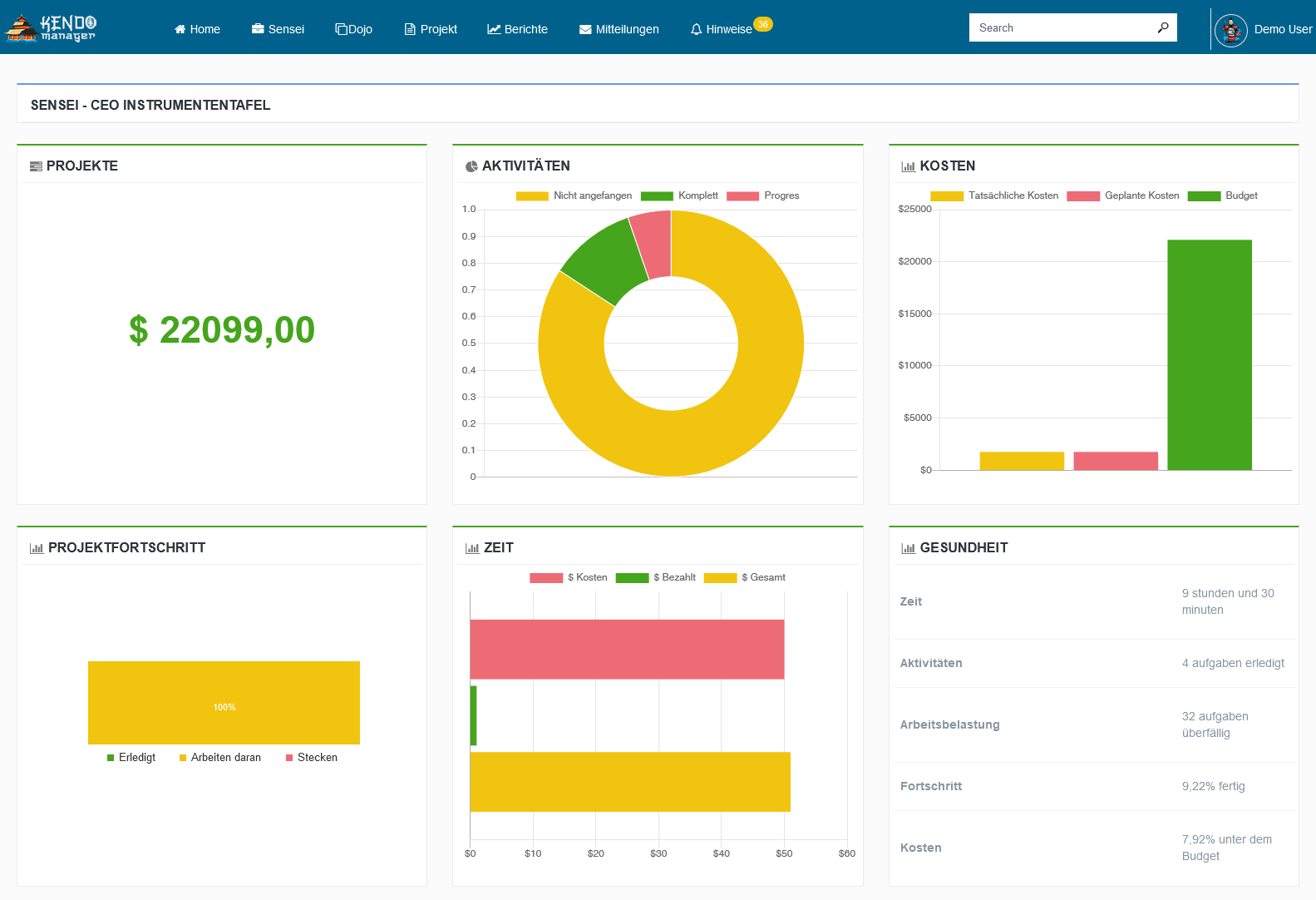Click the red Geplante Kosten bar

click(x=1116, y=461)
